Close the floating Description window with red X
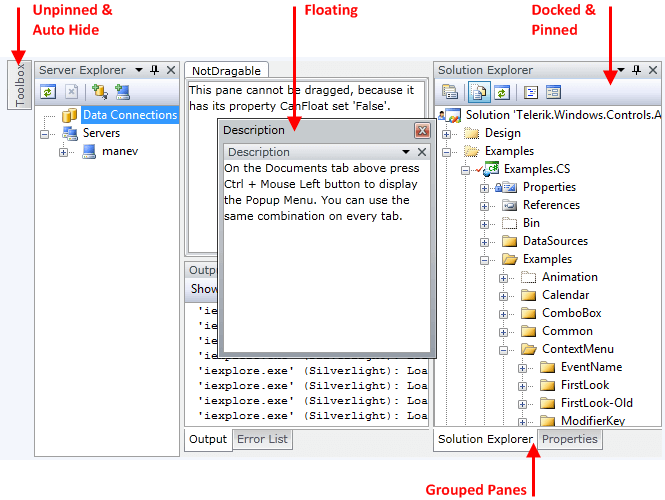The height and width of the screenshot is (500, 665). pyautogui.click(x=422, y=131)
